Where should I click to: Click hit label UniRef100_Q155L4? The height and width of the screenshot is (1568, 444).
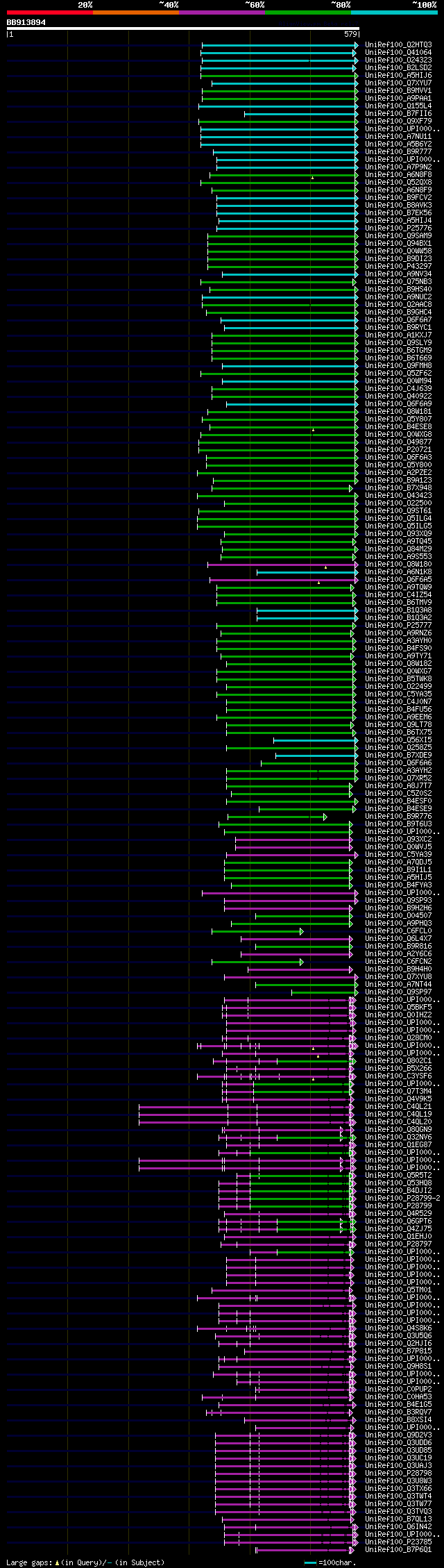[398, 106]
